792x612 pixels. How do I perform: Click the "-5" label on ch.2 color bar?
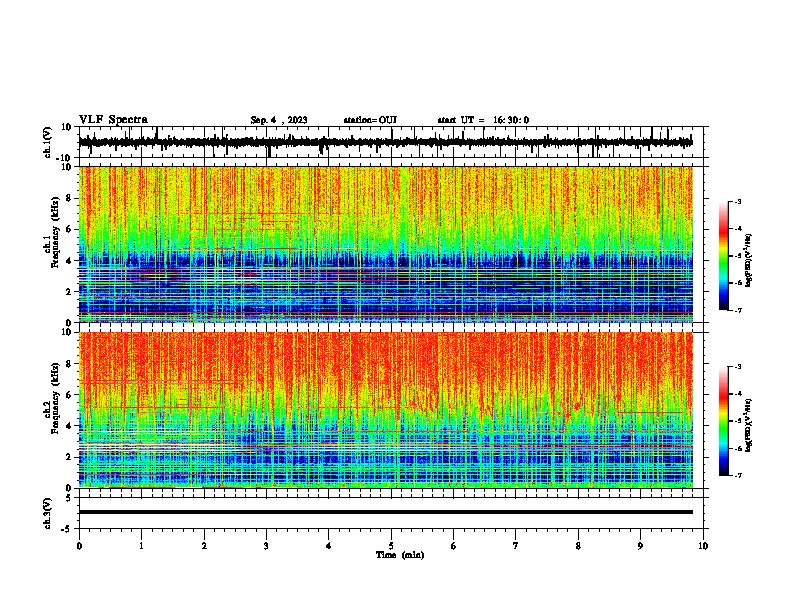[737, 421]
